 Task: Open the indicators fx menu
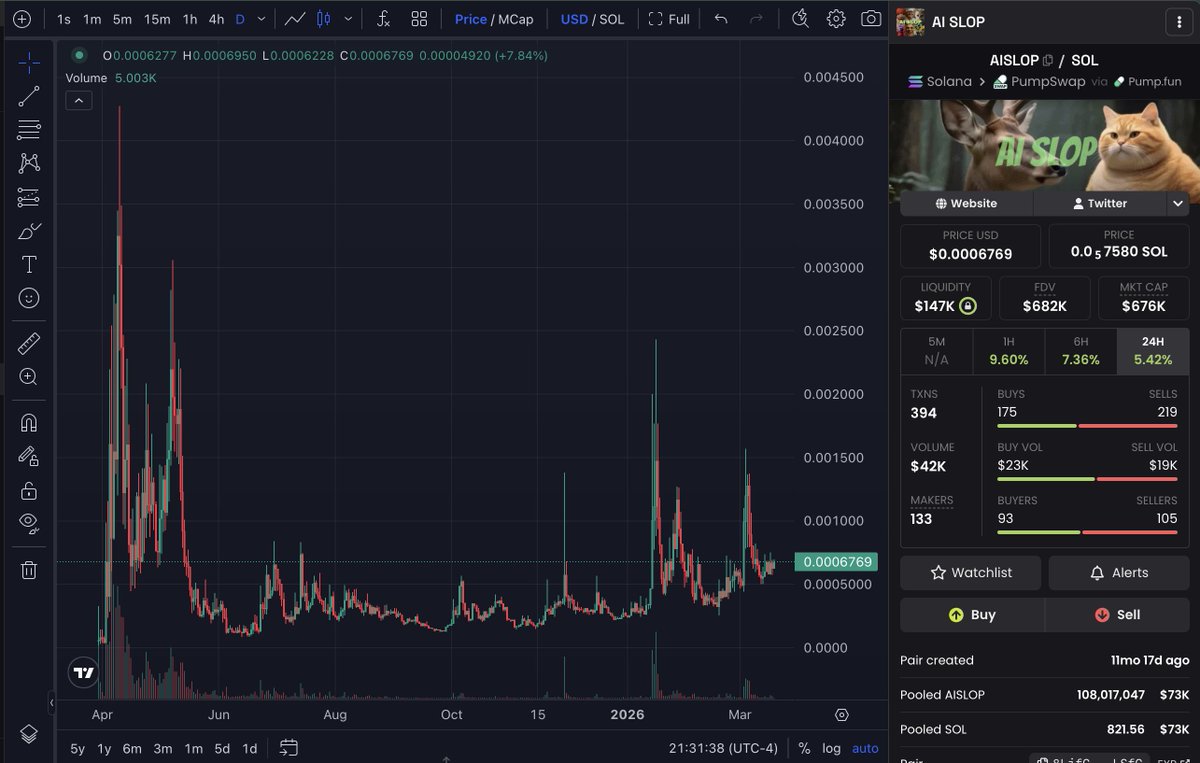(x=384, y=19)
